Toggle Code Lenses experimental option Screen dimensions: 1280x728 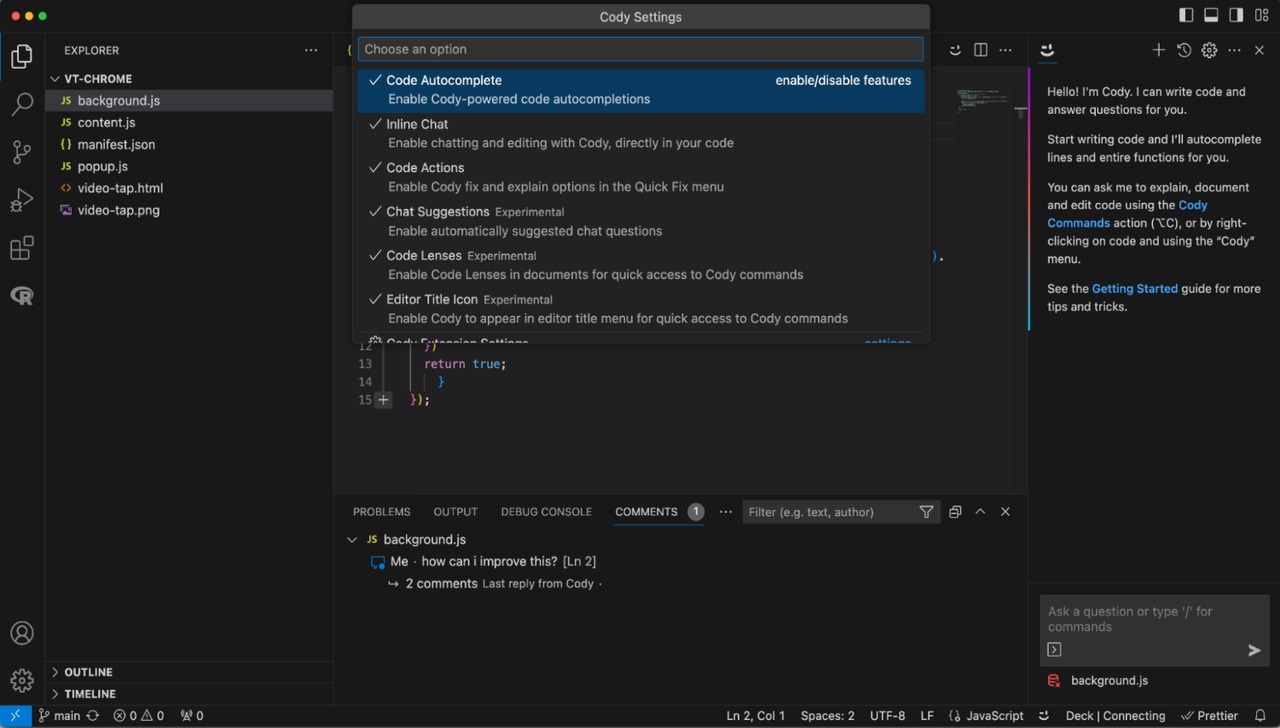(641, 265)
